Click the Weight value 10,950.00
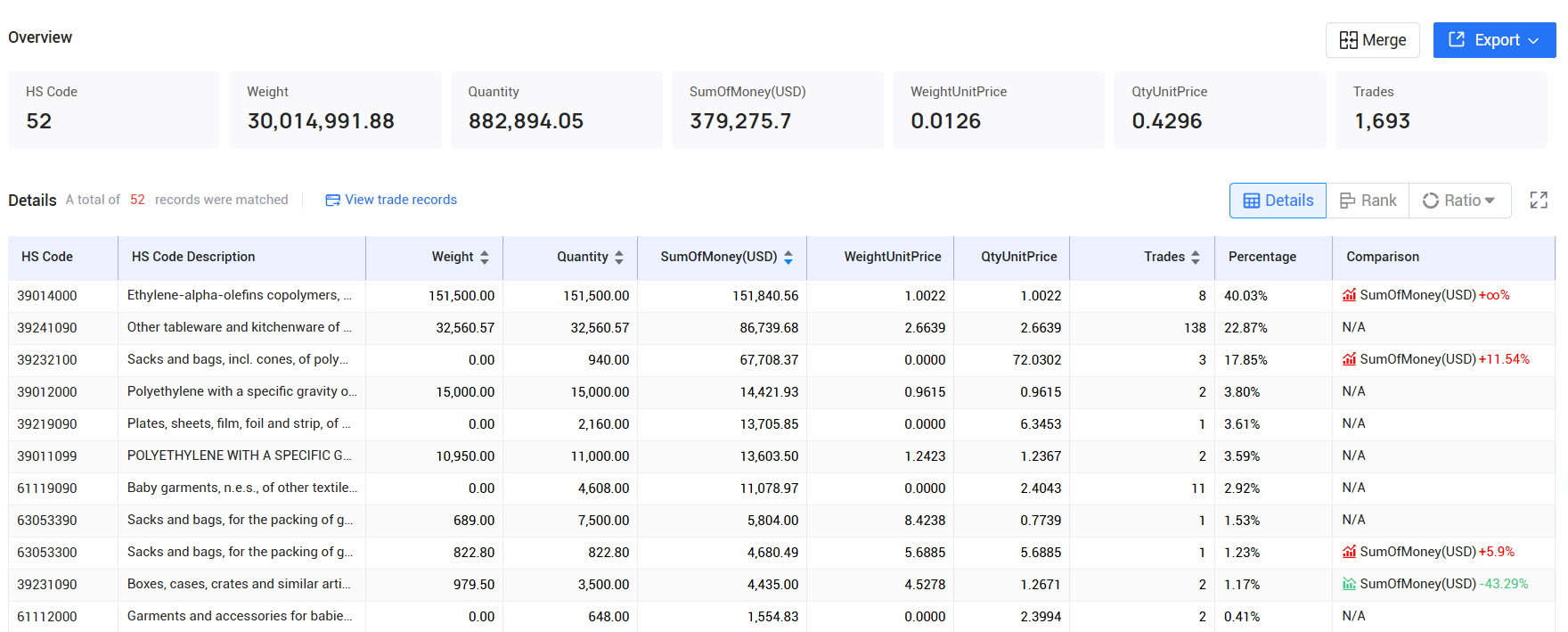Screen dimensions: 1568x632 click(x=465, y=456)
